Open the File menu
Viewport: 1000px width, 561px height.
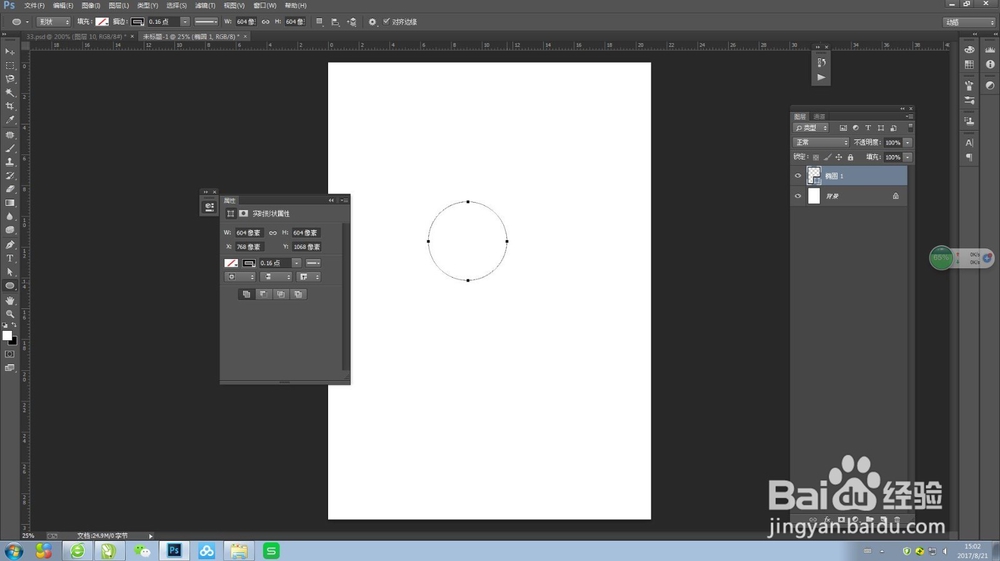tap(34, 5)
